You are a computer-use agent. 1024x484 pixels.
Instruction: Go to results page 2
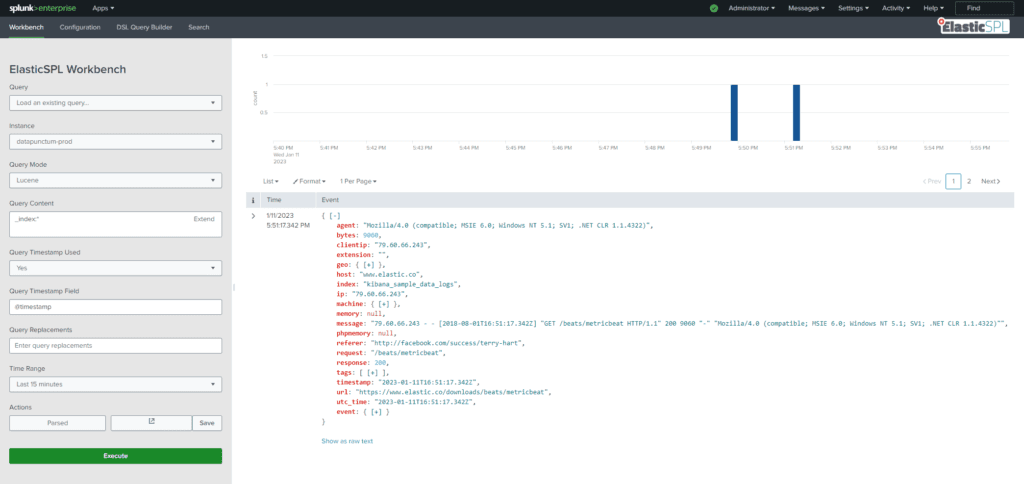coord(969,181)
